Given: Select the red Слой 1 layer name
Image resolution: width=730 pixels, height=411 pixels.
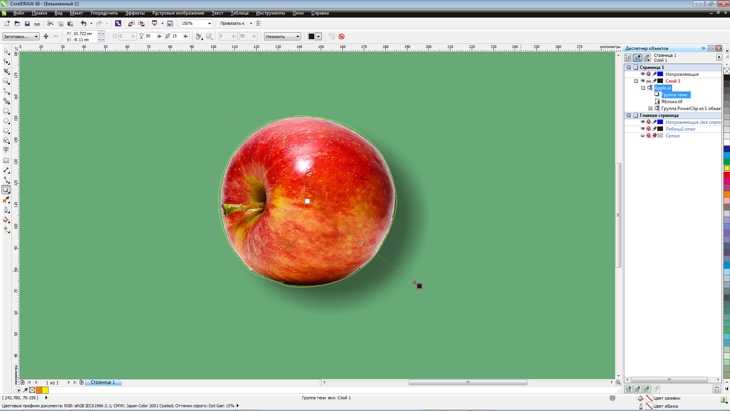Looking at the screenshot, I should tap(672, 81).
